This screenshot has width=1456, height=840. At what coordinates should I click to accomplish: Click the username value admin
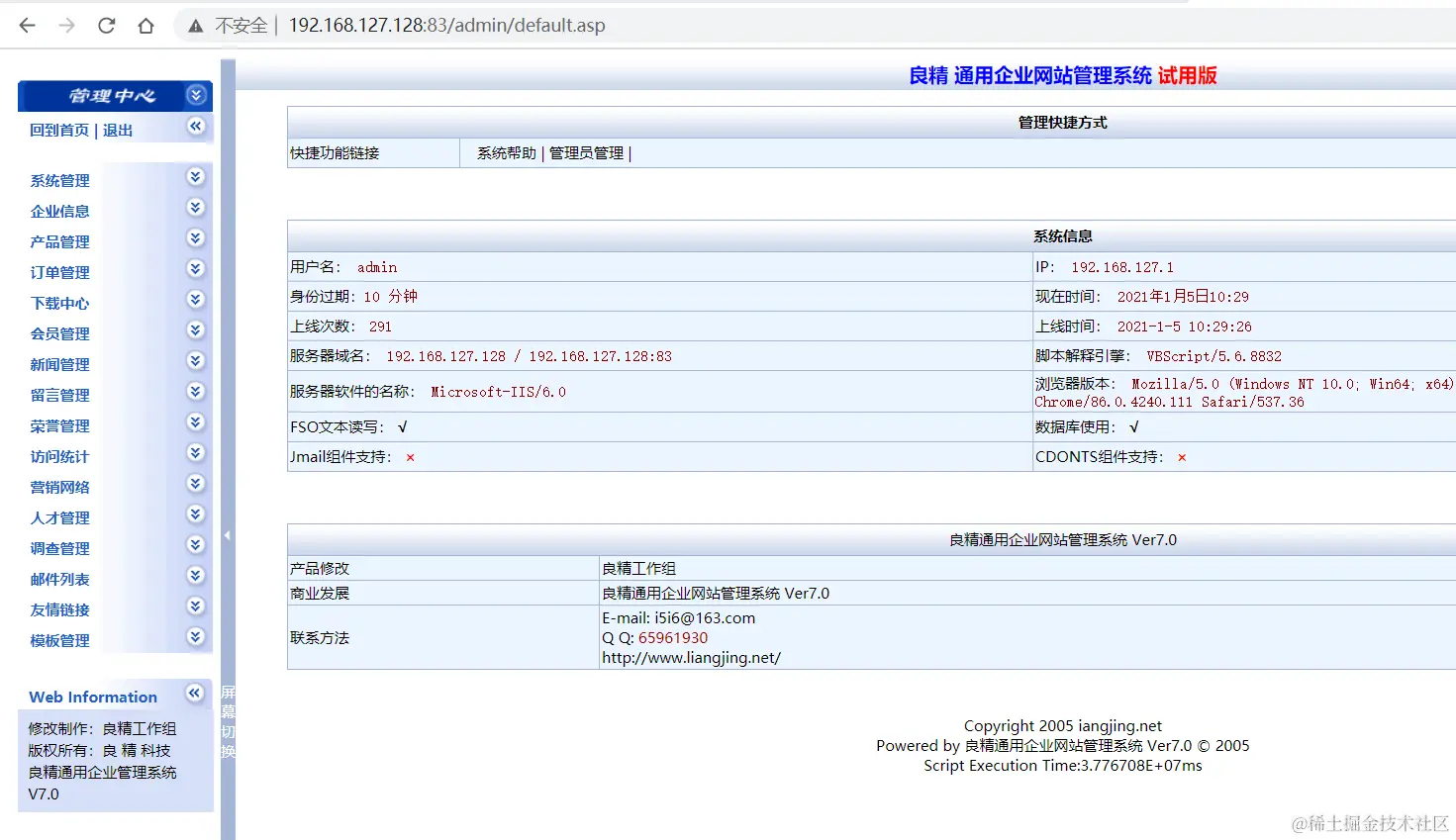pyautogui.click(x=377, y=267)
